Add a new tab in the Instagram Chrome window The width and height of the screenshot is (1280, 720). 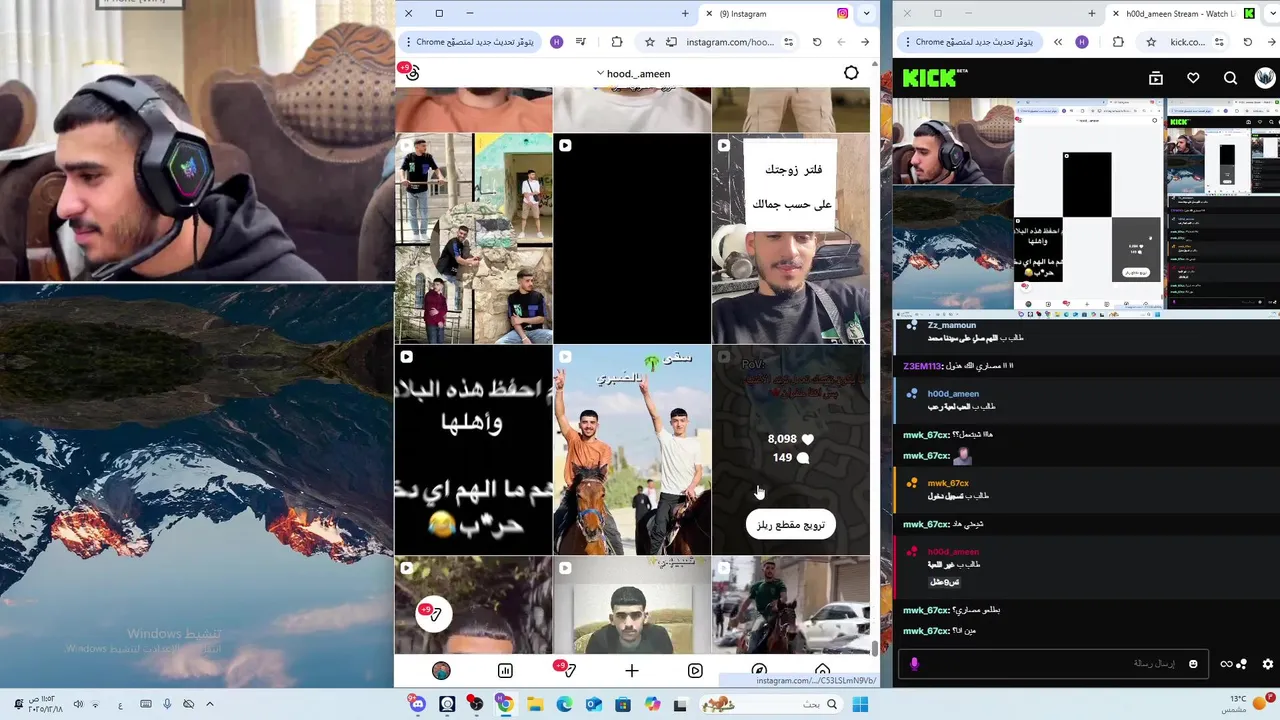(x=685, y=13)
